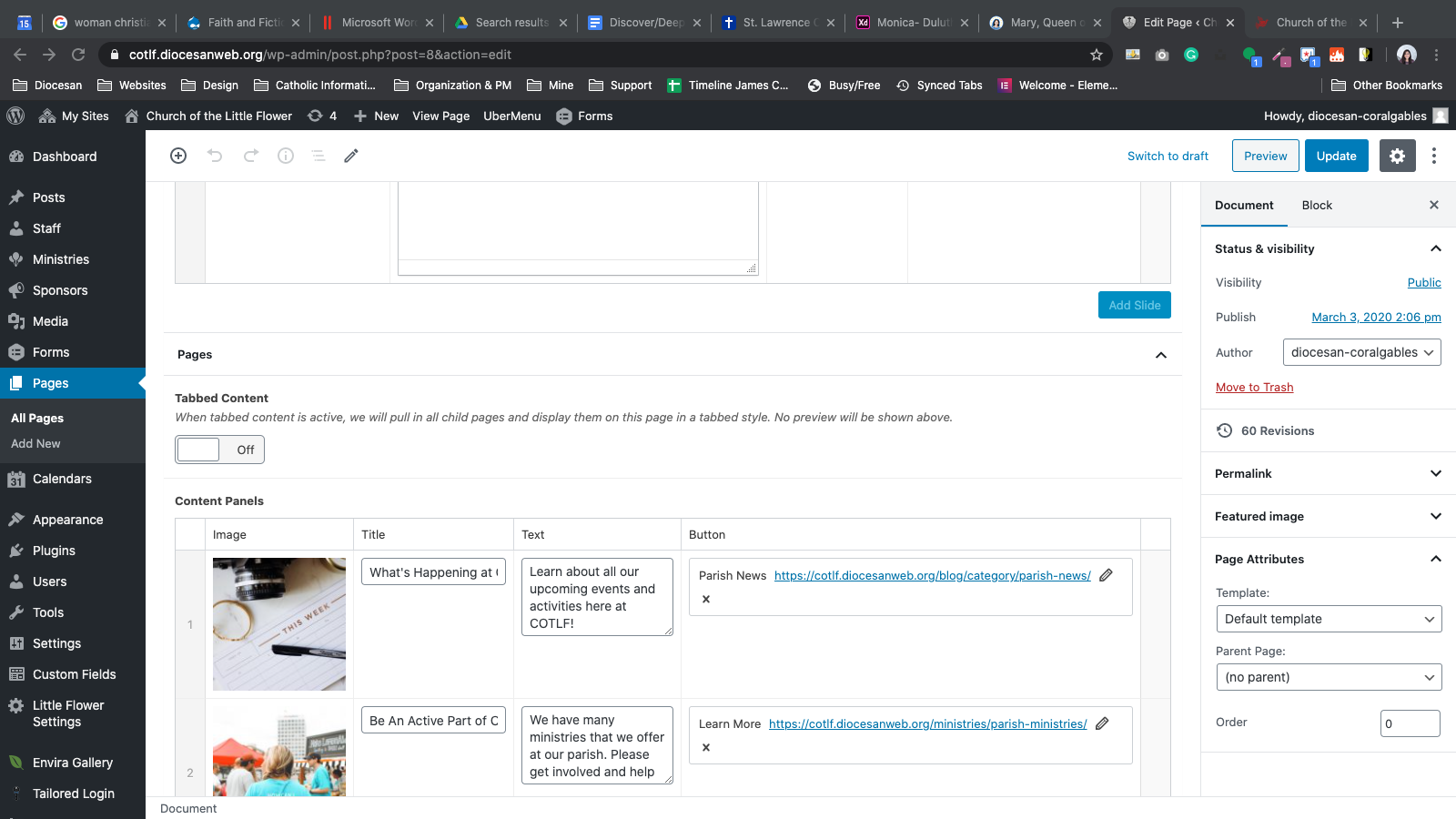Open the Author dropdown
Viewport: 1456px width, 819px height.
pos(1361,352)
